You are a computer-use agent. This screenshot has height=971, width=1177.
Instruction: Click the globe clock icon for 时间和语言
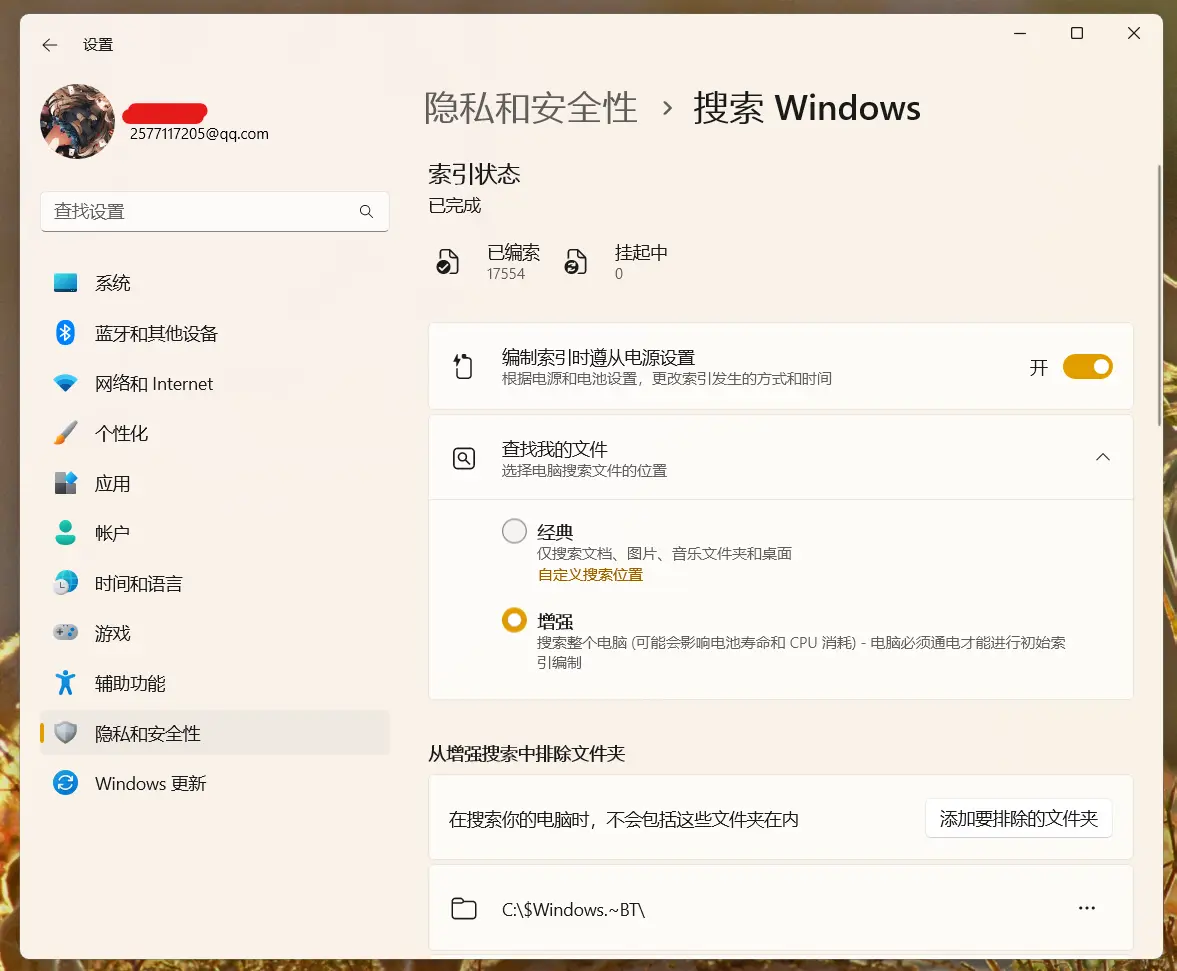[65, 583]
